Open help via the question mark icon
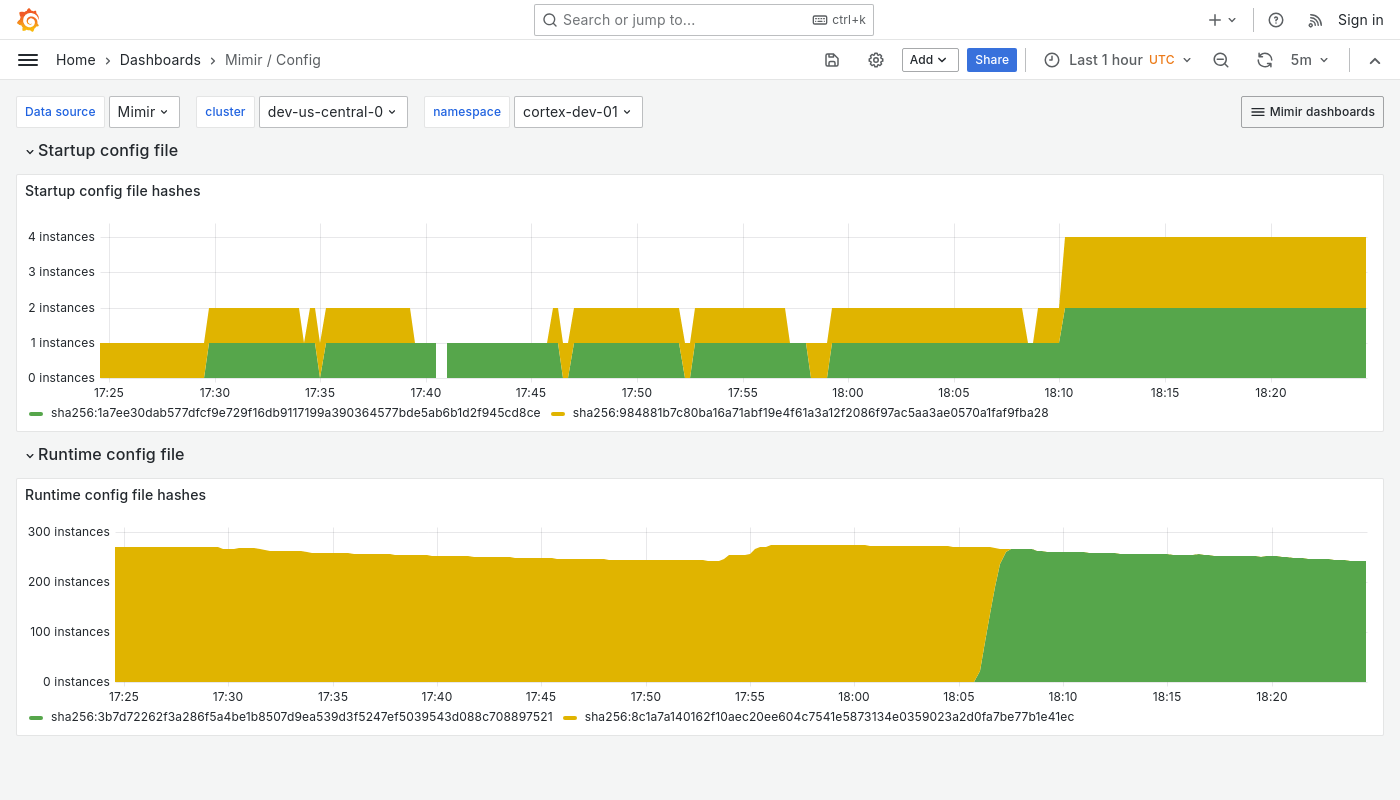The image size is (1400, 800). 1275,20
